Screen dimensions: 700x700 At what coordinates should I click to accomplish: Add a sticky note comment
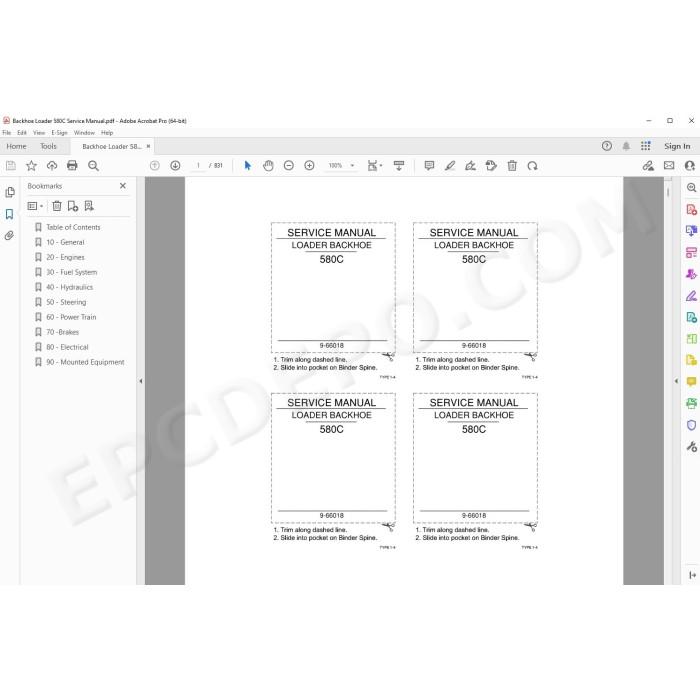click(x=429, y=166)
